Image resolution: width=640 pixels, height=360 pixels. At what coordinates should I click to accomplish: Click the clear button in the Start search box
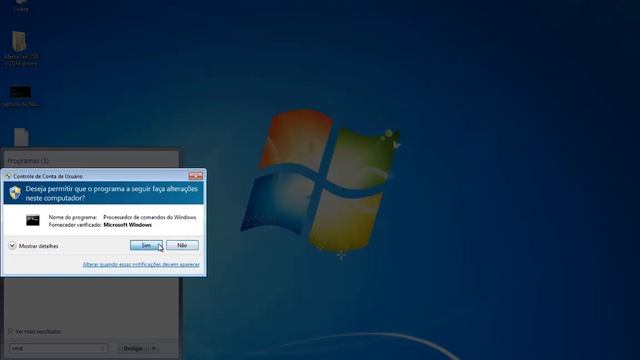tap(102, 348)
